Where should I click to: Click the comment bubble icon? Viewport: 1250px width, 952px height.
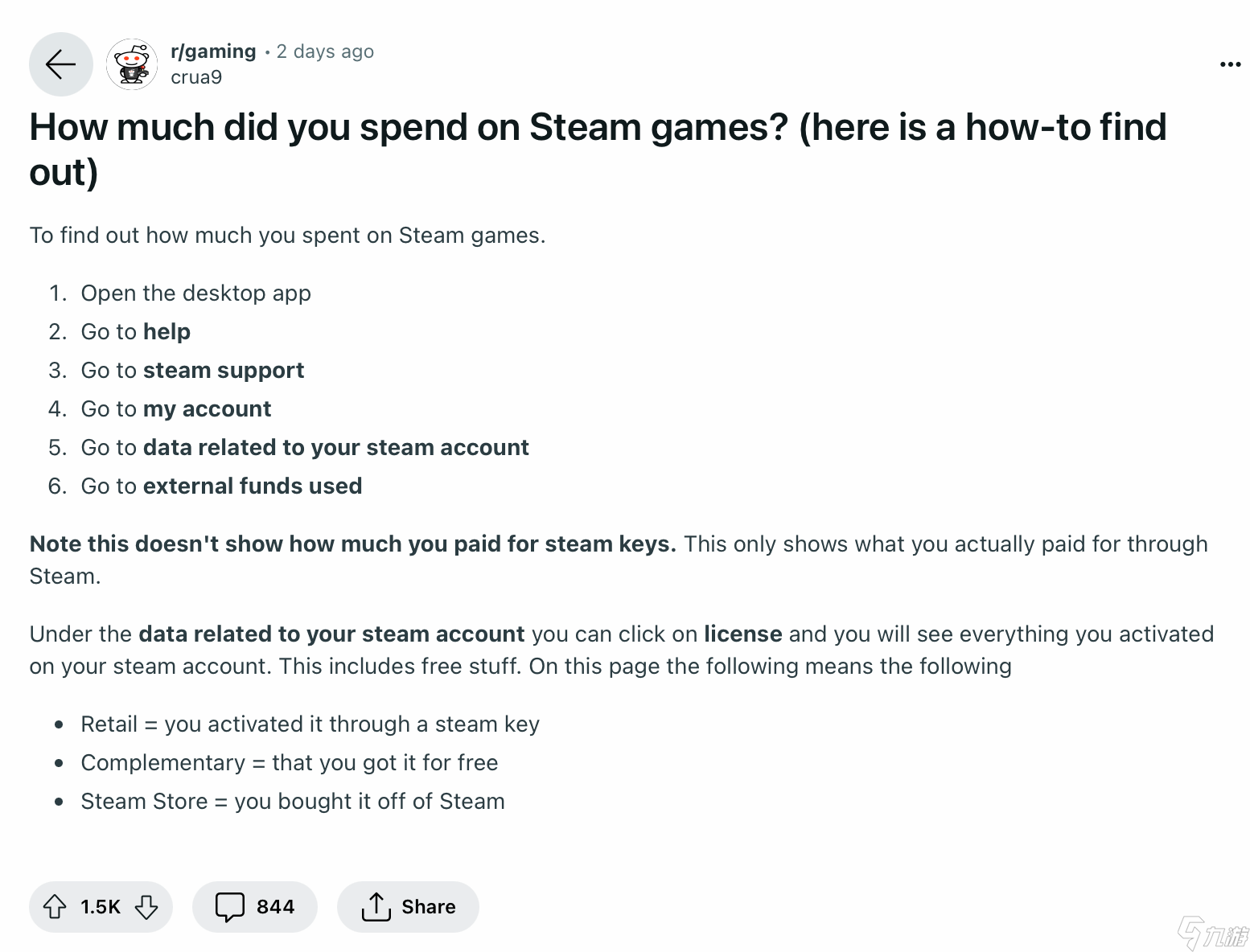[229, 907]
